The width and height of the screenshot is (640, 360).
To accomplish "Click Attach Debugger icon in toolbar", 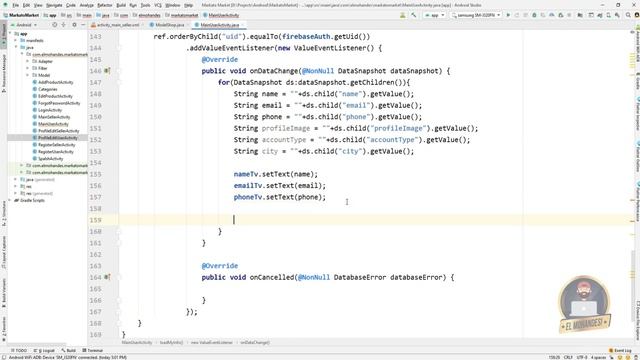I will coord(561,15).
